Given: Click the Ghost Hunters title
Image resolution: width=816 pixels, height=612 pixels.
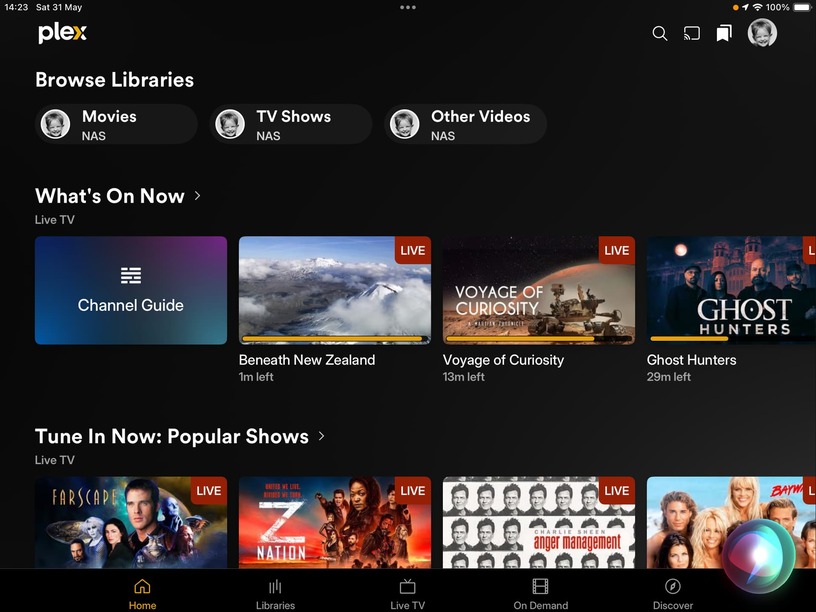Looking at the screenshot, I should 691,360.
